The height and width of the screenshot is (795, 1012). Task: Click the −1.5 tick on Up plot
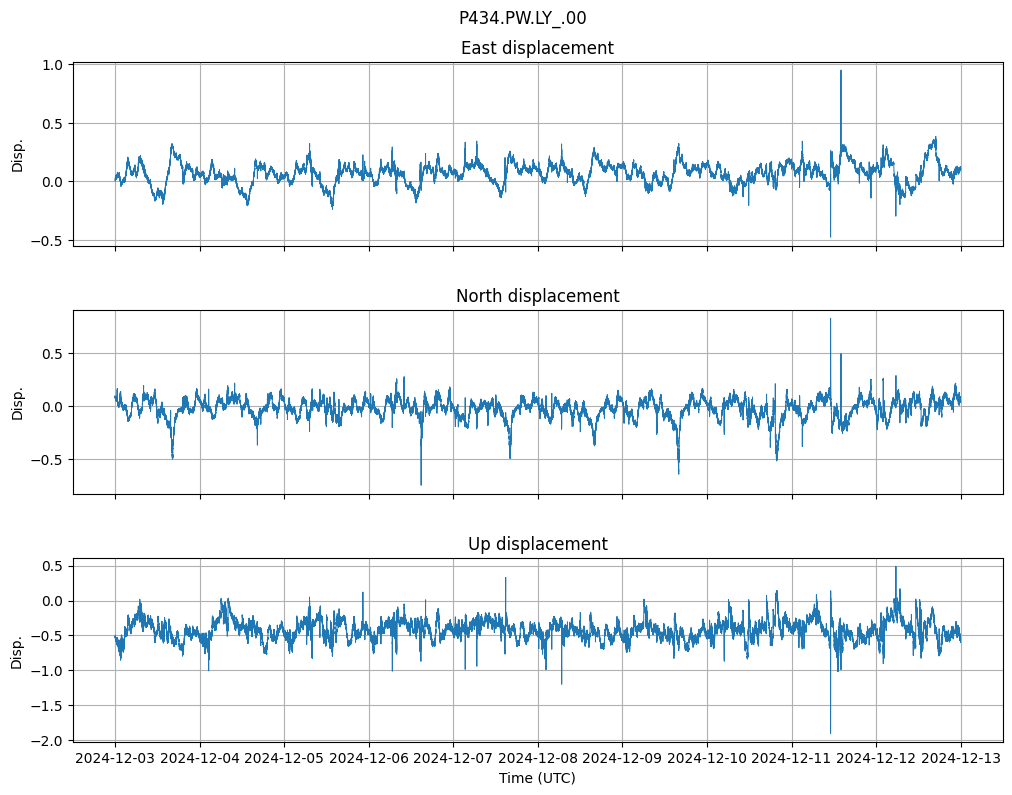47,706
